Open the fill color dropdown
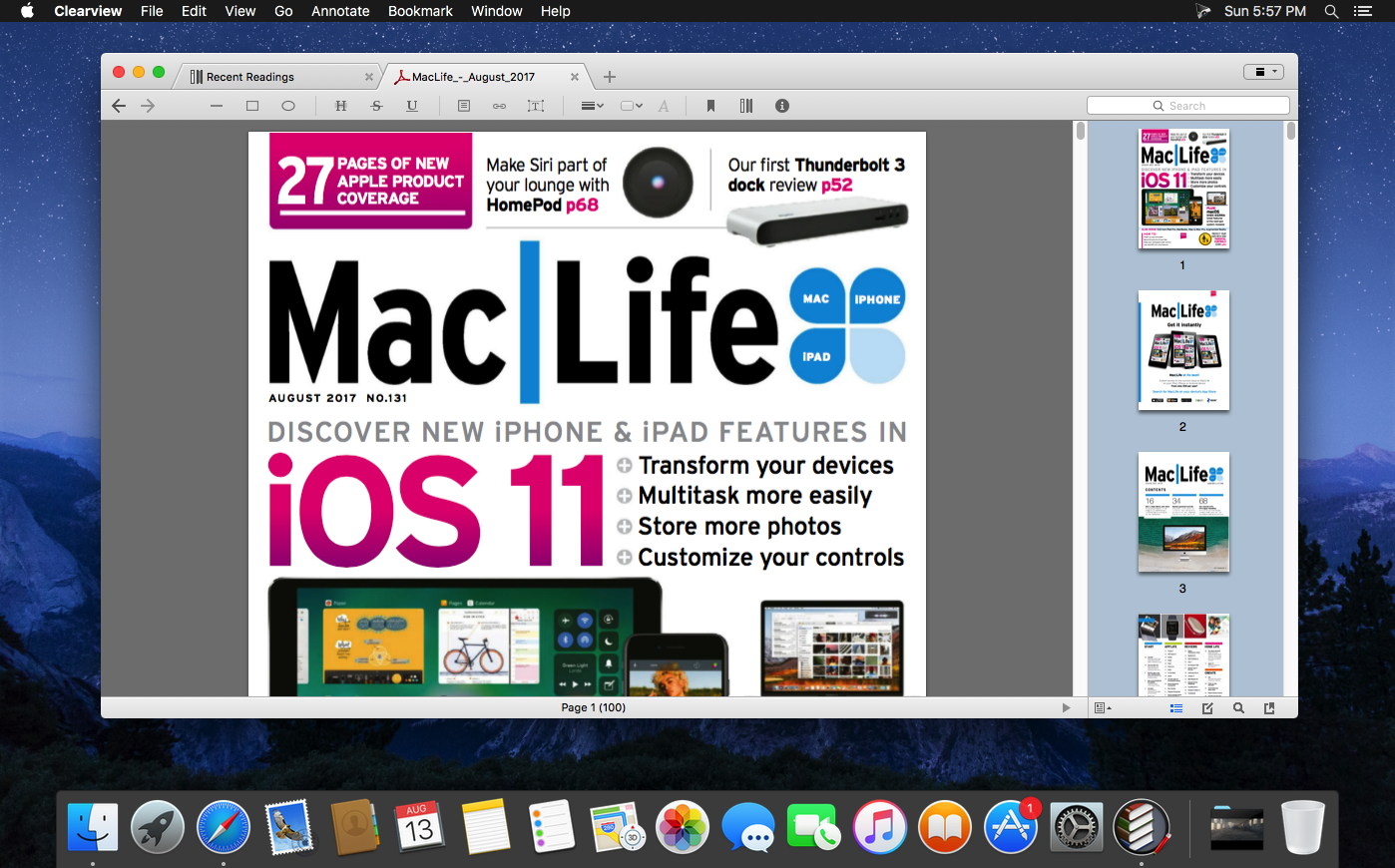This screenshot has height=868, width=1395. point(632,106)
